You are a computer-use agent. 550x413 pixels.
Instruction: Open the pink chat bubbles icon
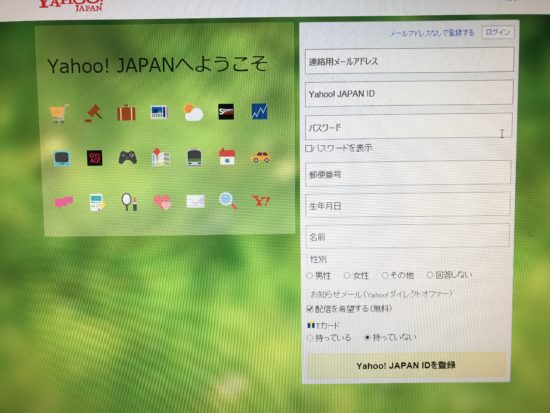click(63, 202)
